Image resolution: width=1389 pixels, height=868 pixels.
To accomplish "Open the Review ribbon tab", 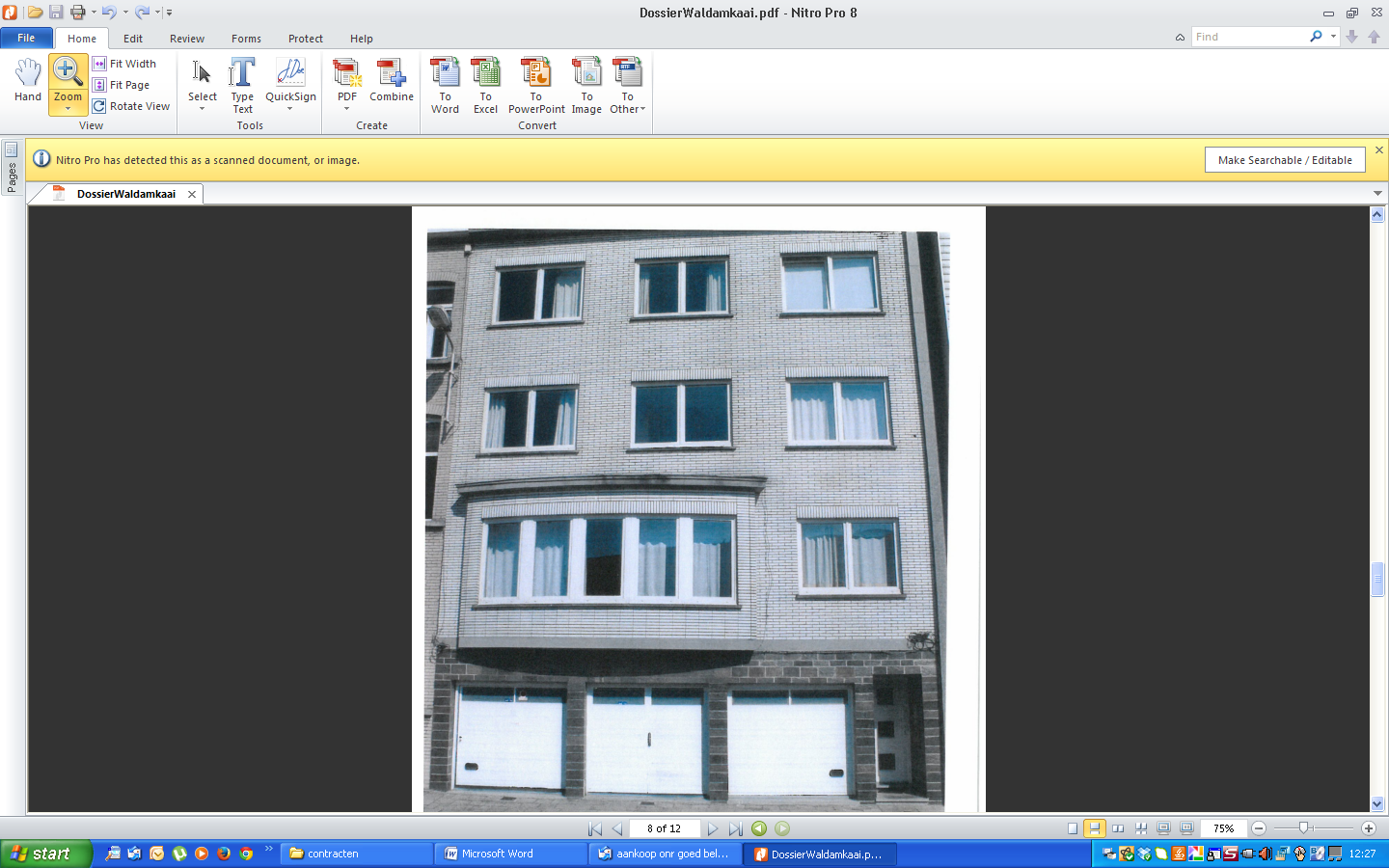I will (x=186, y=39).
